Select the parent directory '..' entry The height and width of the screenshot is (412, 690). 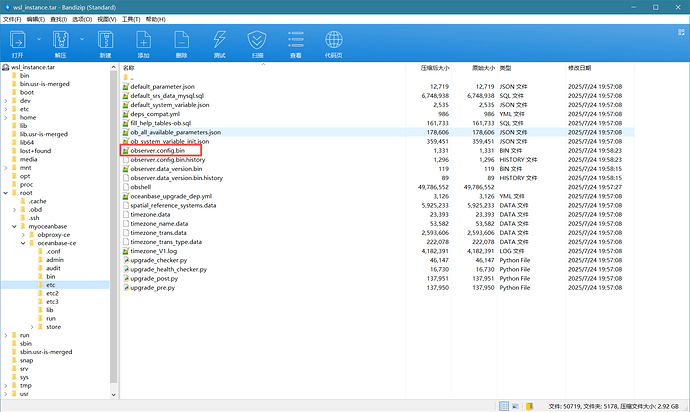tap(128, 77)
